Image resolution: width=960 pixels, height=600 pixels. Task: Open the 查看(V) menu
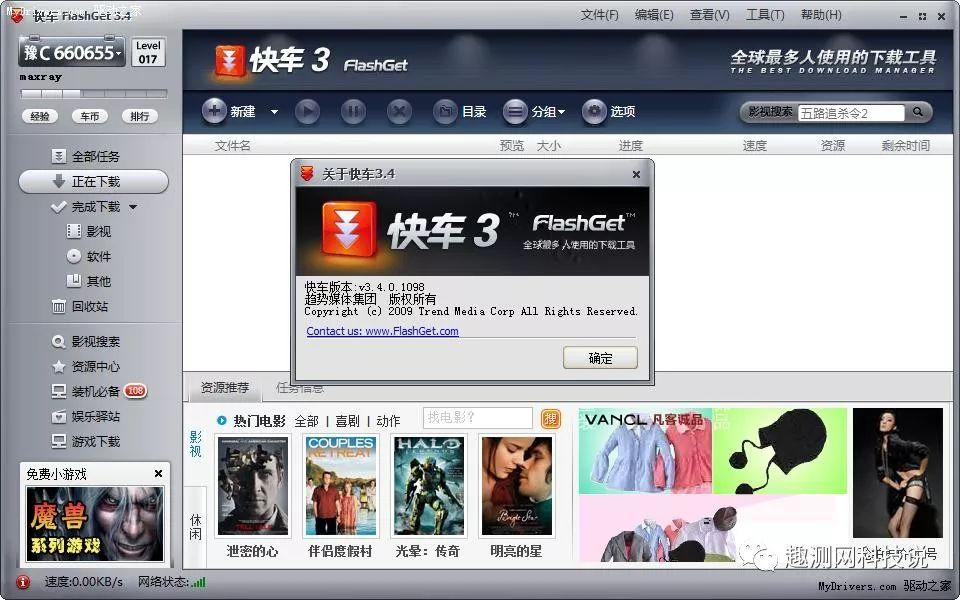pyautogui.click(x=709, y=15)
